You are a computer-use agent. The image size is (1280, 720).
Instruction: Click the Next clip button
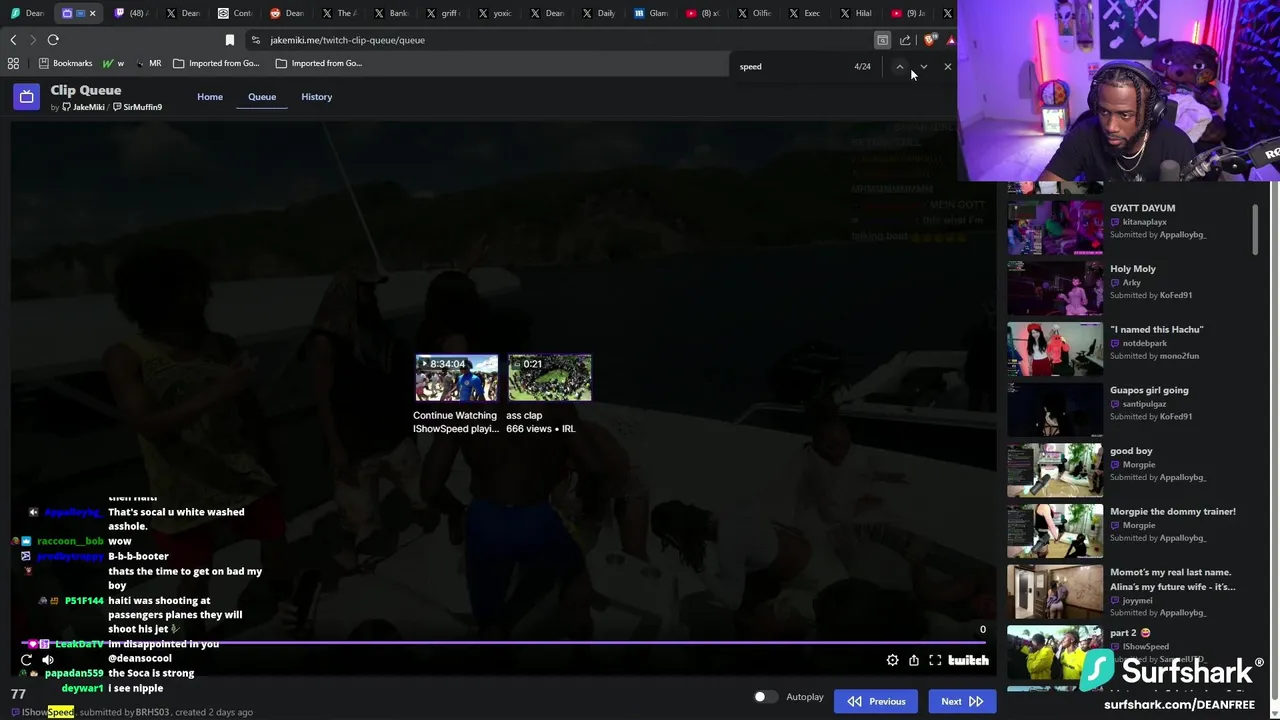coord(962,701)
